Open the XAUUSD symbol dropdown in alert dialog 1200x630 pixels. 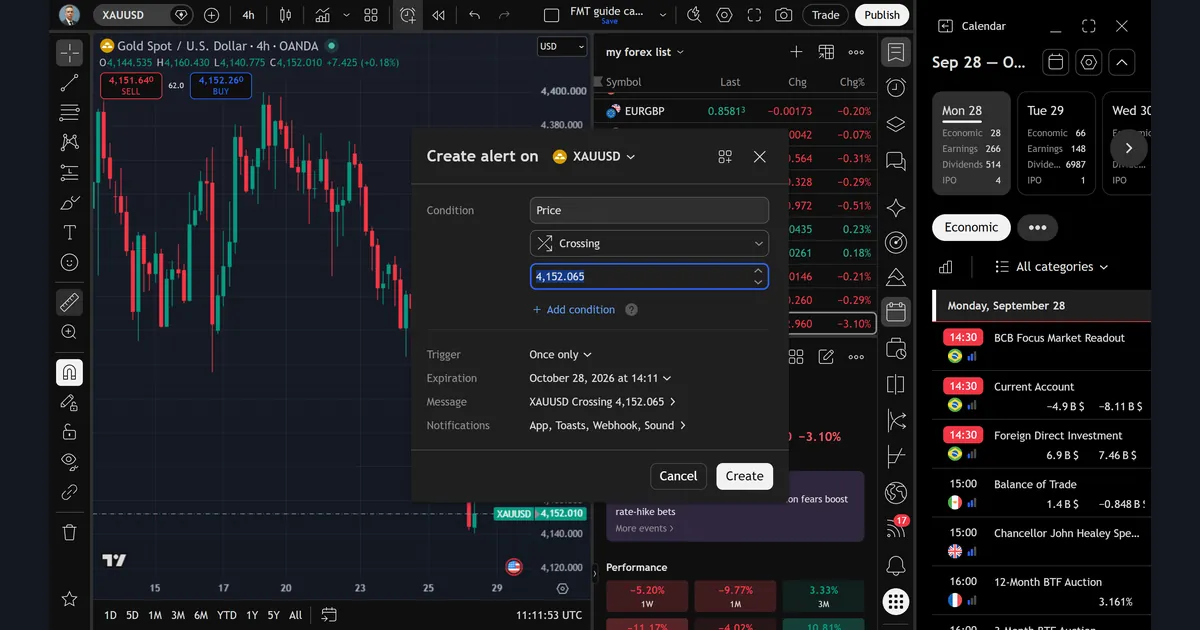[x=594, y=156]
